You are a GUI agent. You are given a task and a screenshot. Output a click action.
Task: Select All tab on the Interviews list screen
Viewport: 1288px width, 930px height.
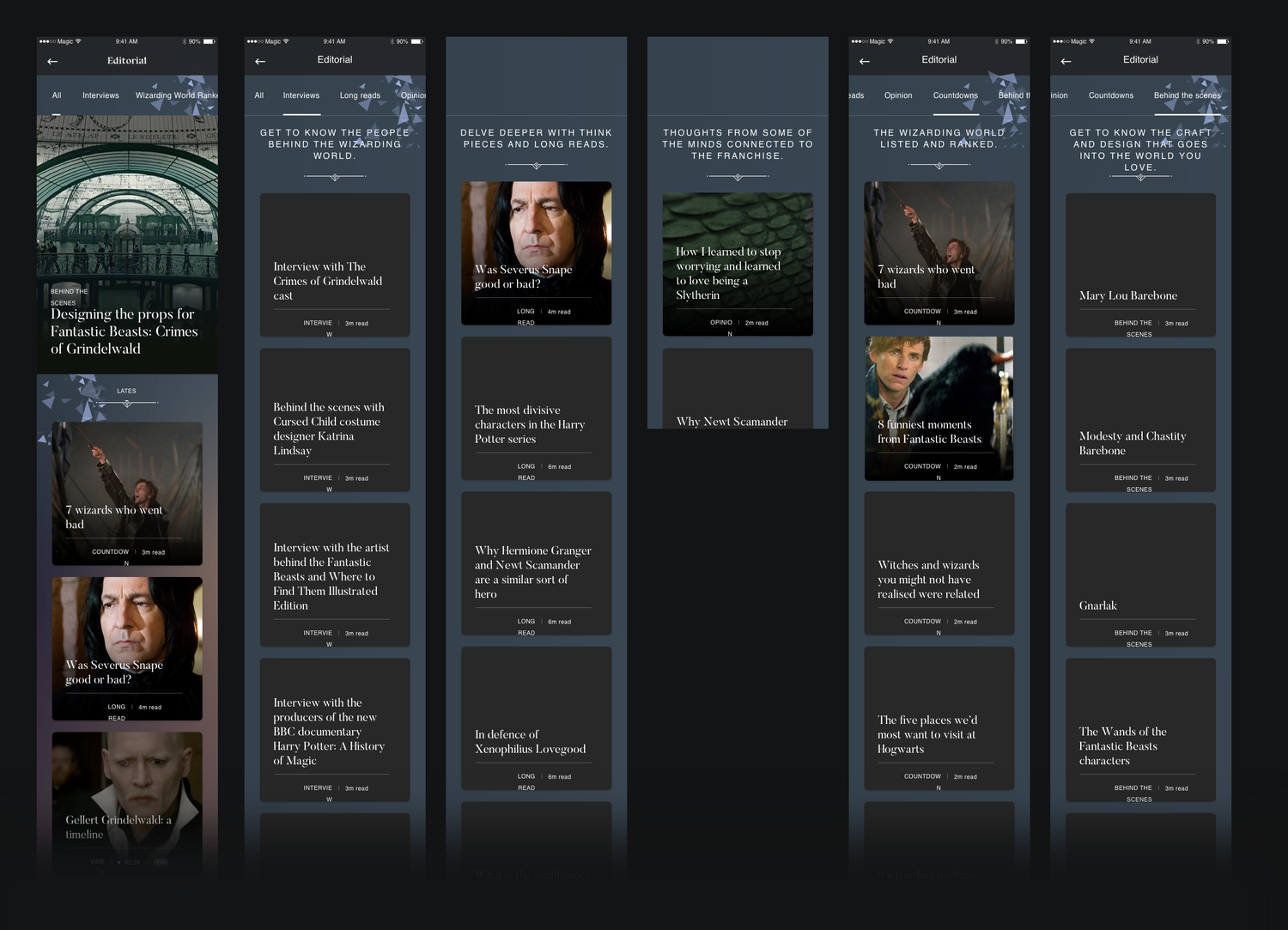258,95
